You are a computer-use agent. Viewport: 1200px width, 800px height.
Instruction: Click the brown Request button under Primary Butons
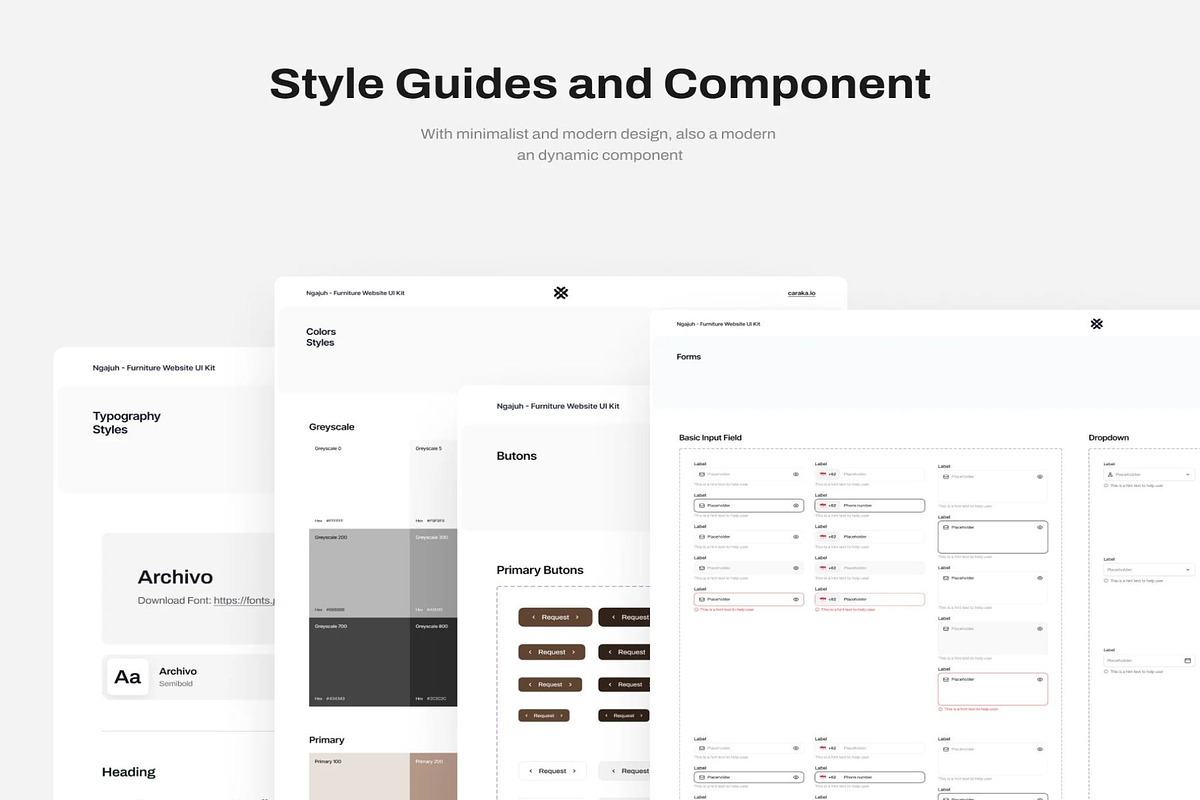pyautogui.click(x=554, y=617)
